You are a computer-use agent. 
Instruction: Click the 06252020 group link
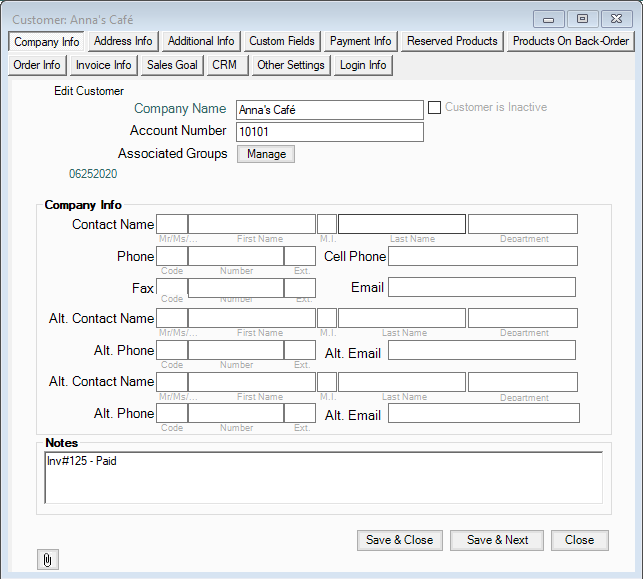click(93, 174)
